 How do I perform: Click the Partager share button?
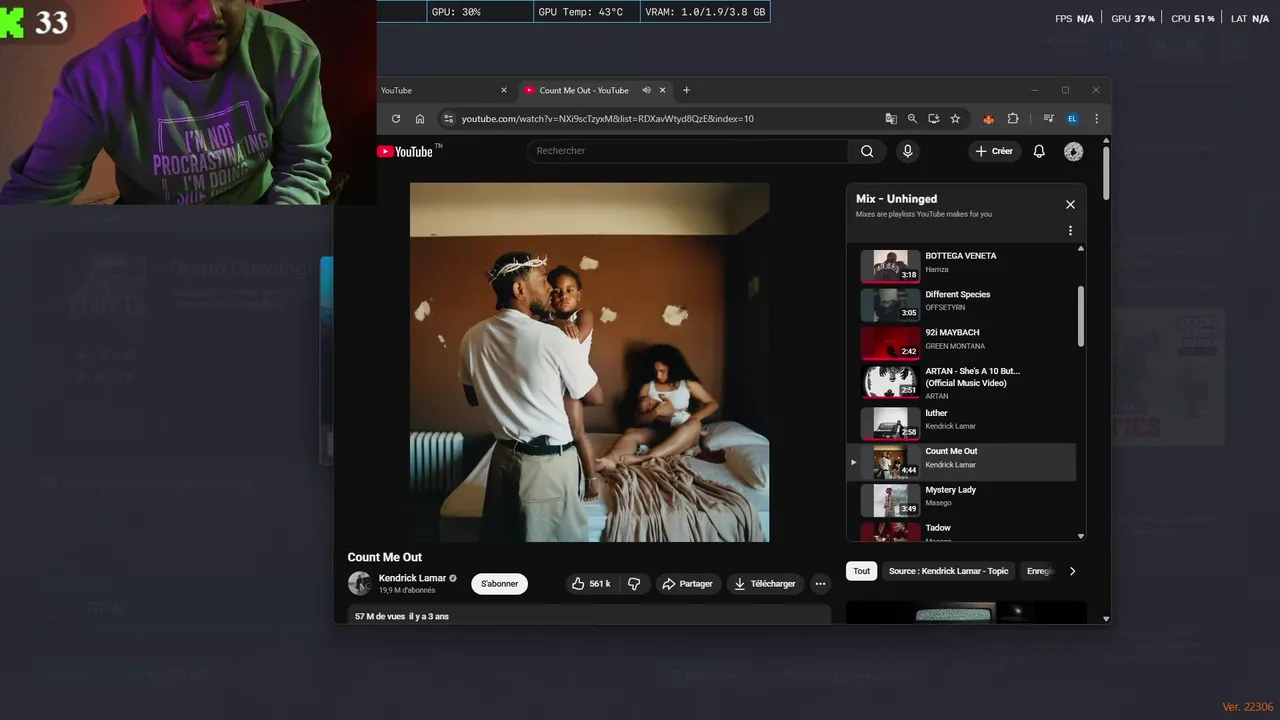click(688, 584)
